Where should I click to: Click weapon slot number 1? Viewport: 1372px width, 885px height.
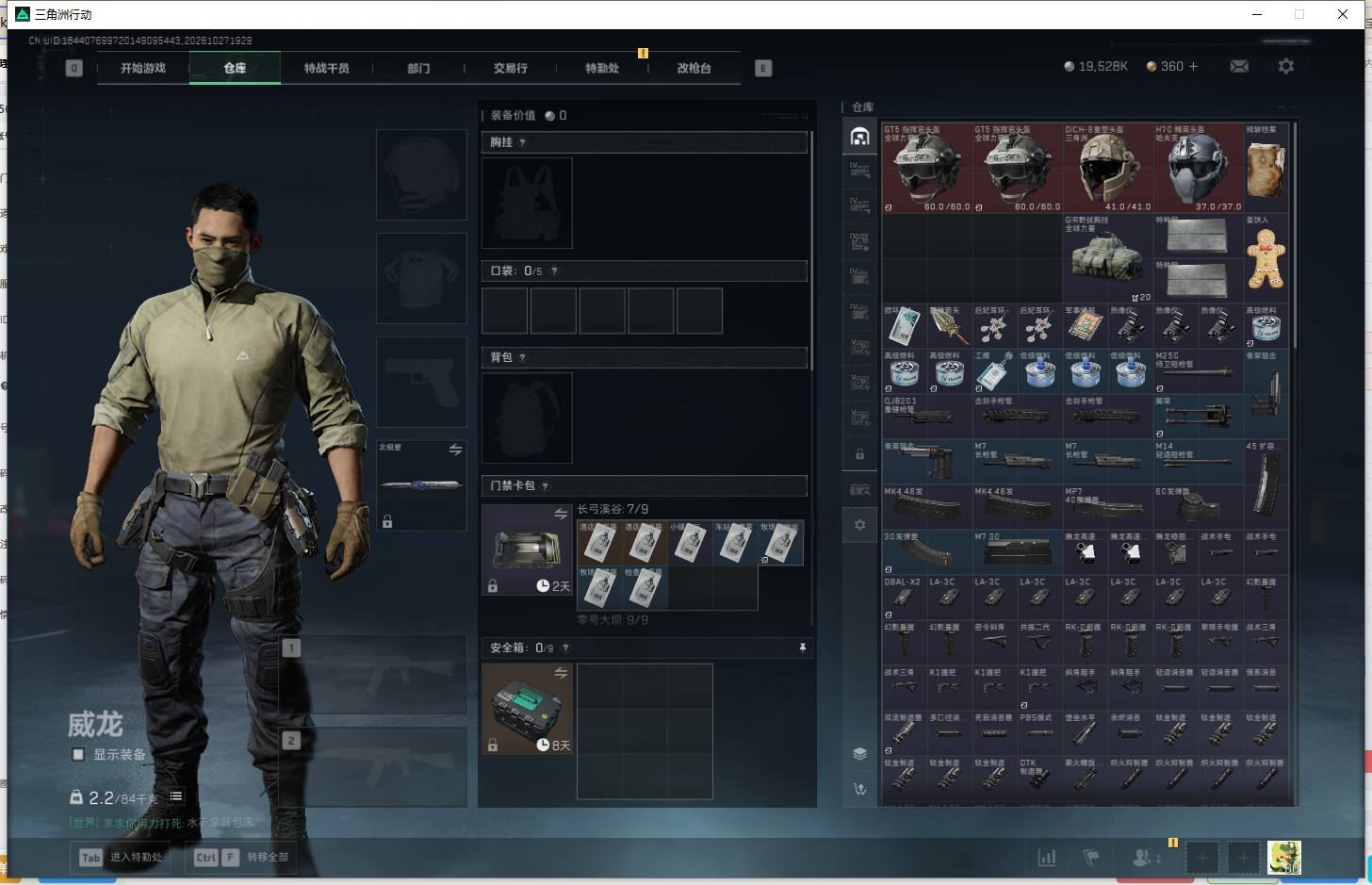pos(373,673)
